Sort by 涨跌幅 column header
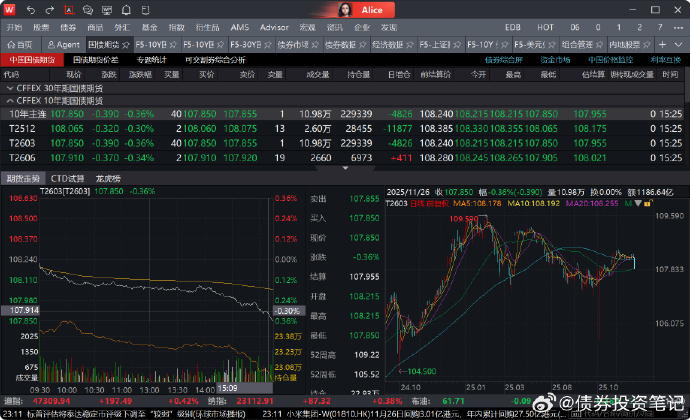This screenshot has height=420, width=690. [x=140, y=75]
